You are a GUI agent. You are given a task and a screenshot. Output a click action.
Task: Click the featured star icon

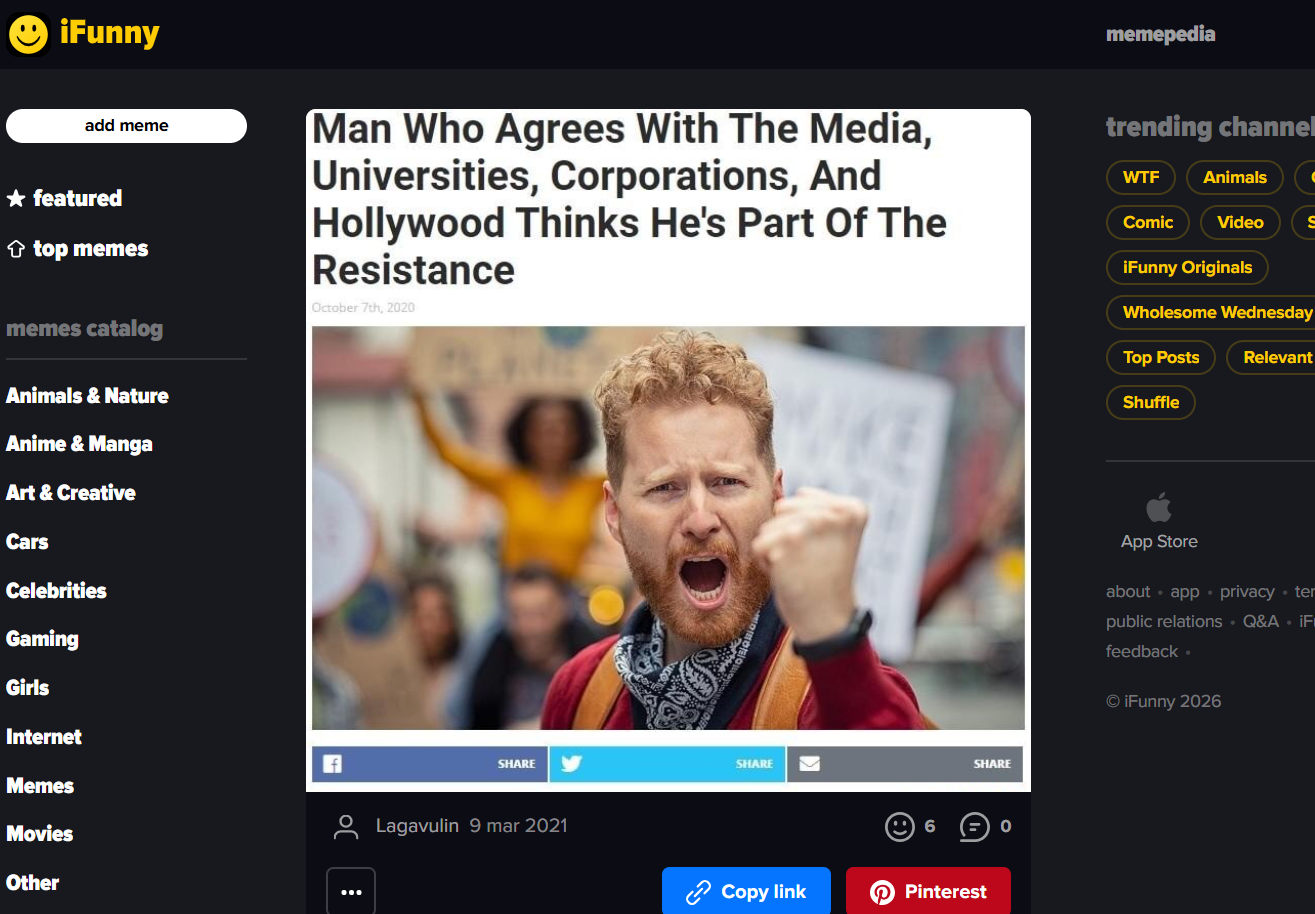click(x=16, y=198)
